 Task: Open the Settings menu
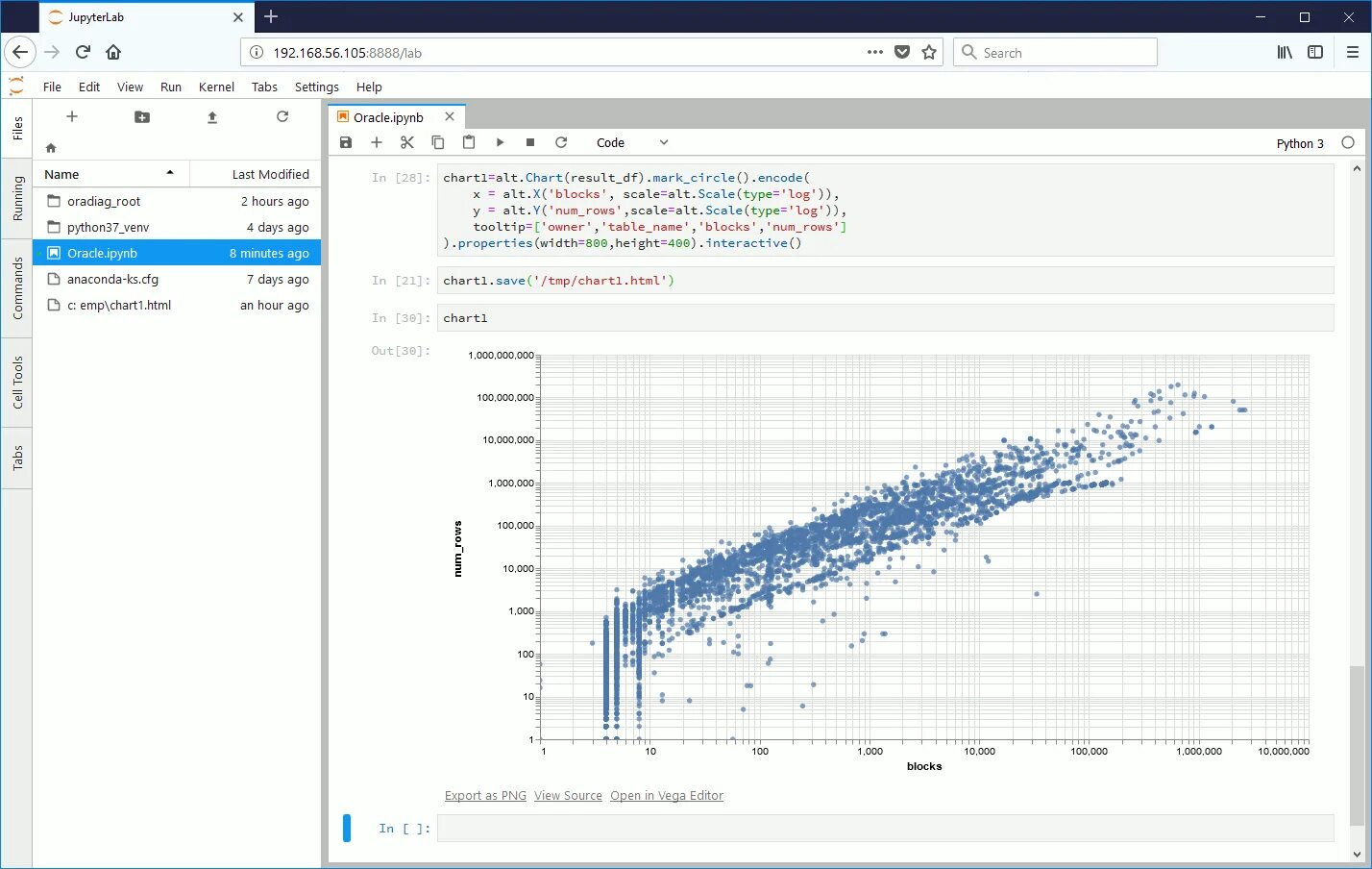(x=317, y=87)
